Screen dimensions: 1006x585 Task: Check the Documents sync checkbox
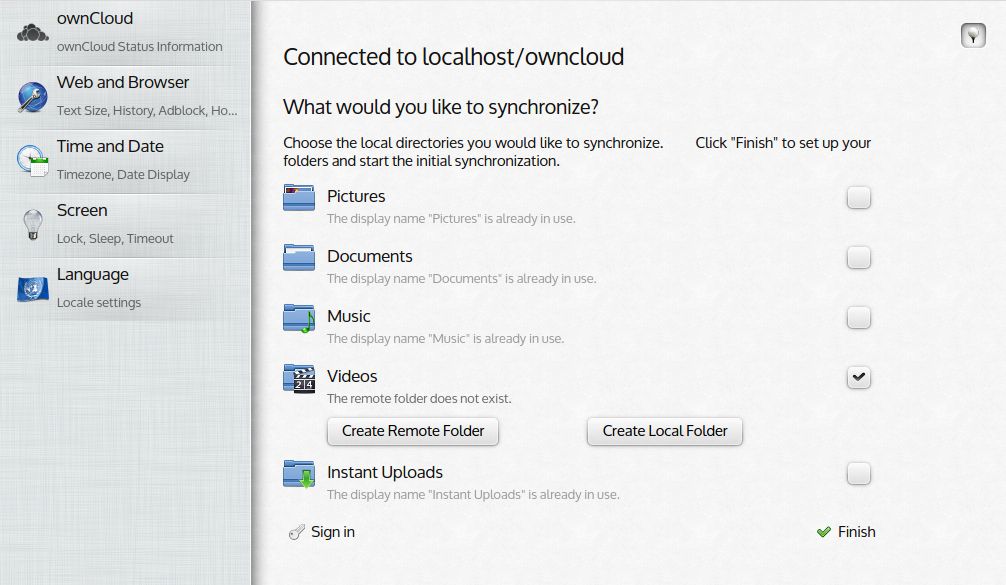[x=858, y=257]
